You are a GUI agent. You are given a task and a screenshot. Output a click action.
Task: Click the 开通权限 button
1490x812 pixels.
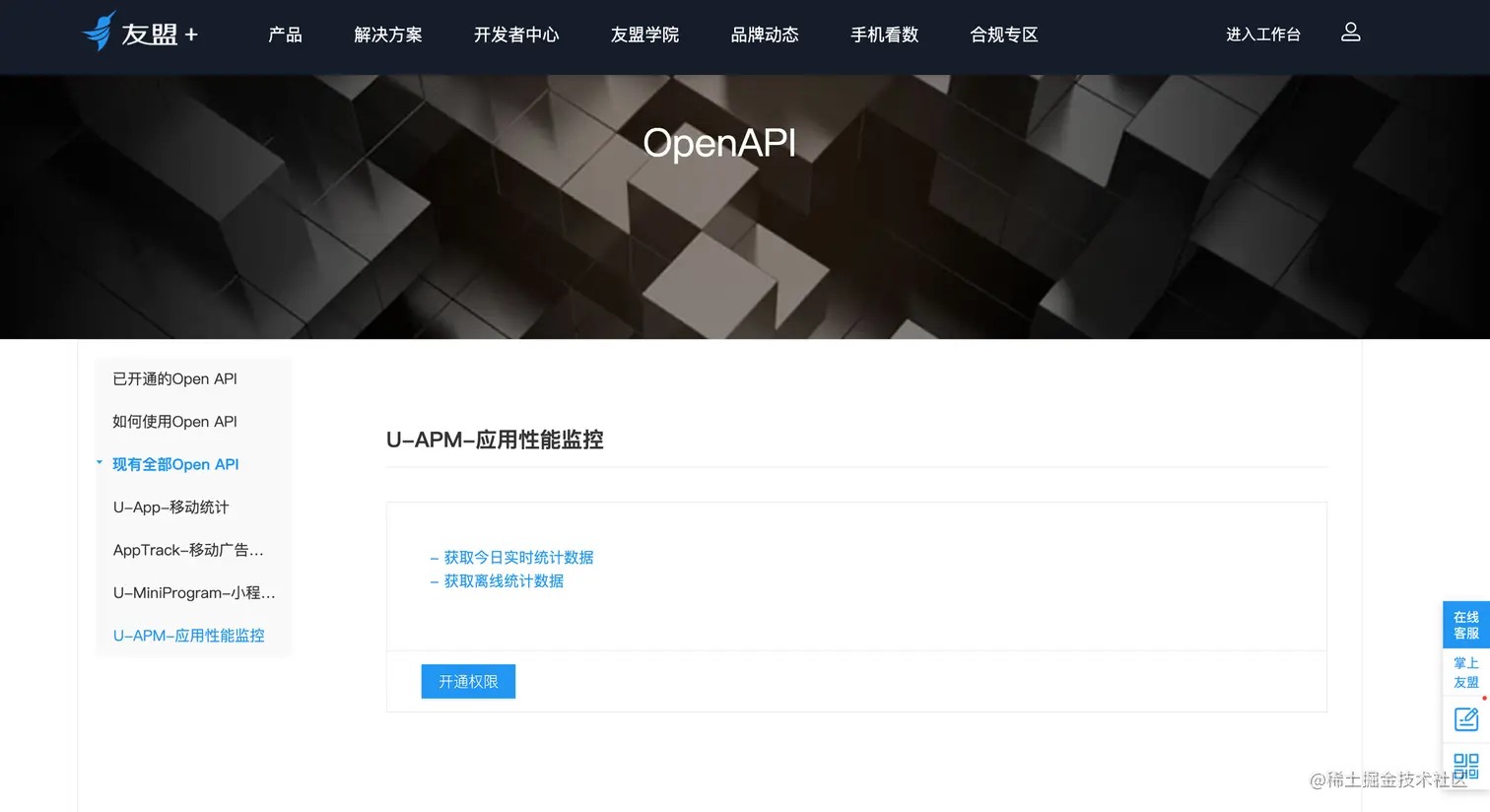coord(468,681)
